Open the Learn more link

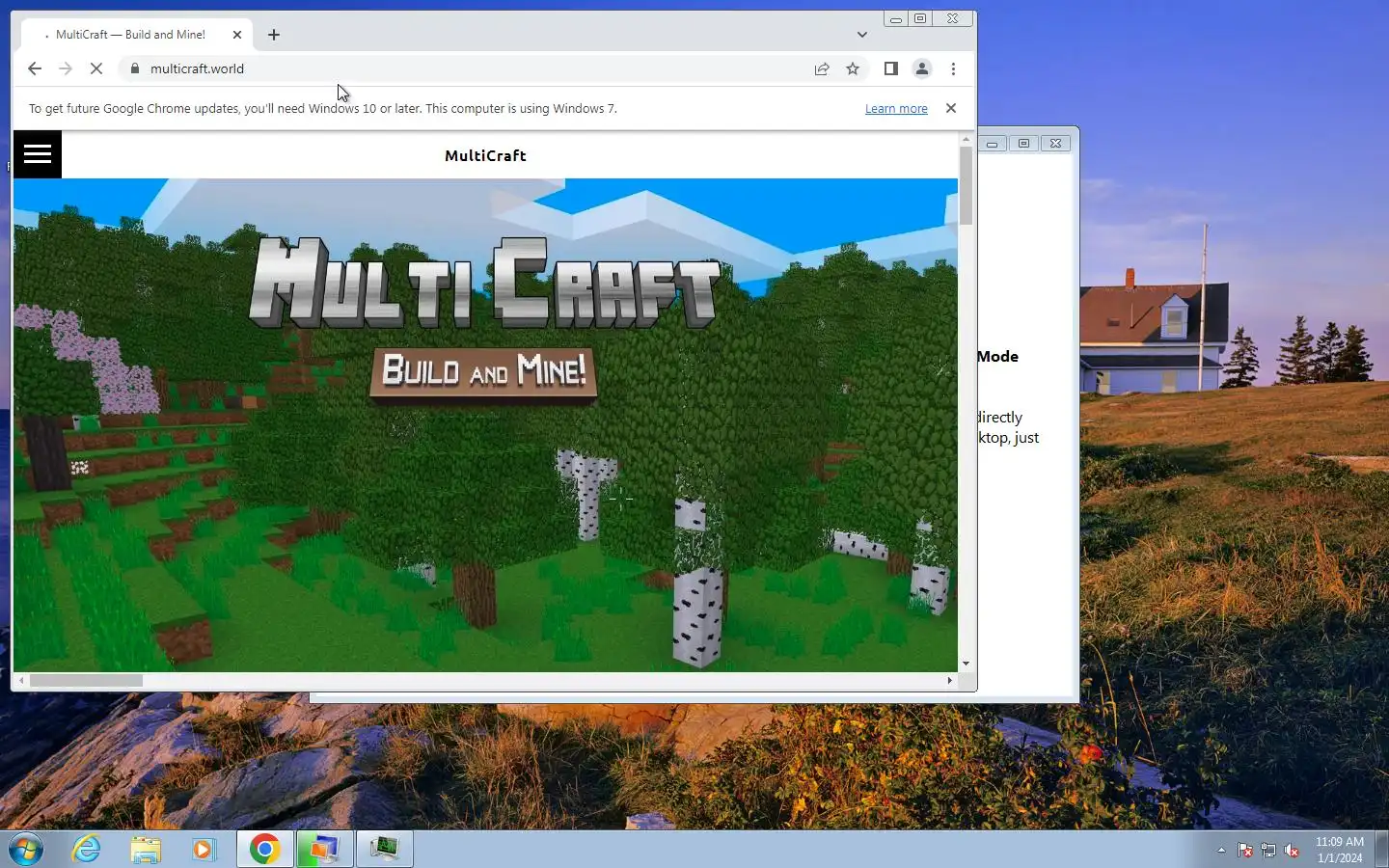[896, 109]
